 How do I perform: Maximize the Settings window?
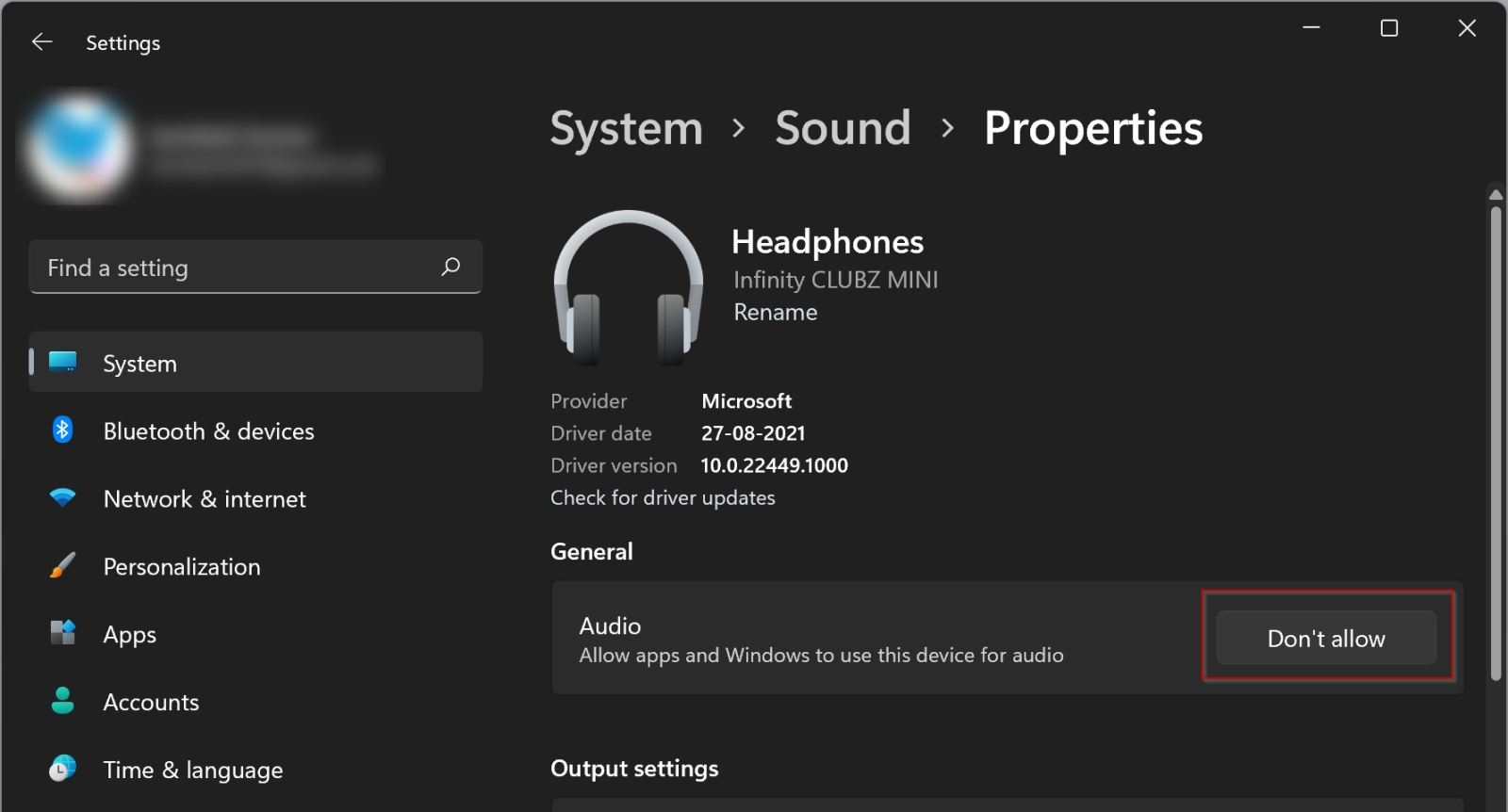(1389, 28)
